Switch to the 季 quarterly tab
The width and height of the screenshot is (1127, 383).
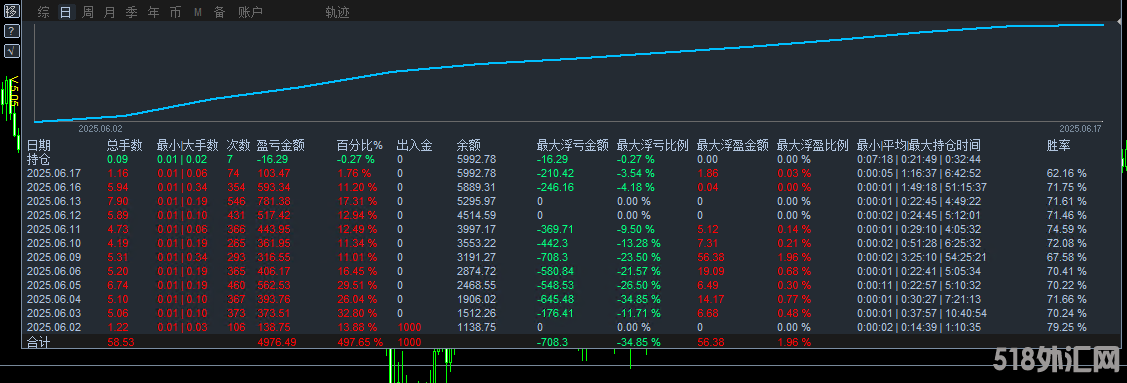[132, 12]
